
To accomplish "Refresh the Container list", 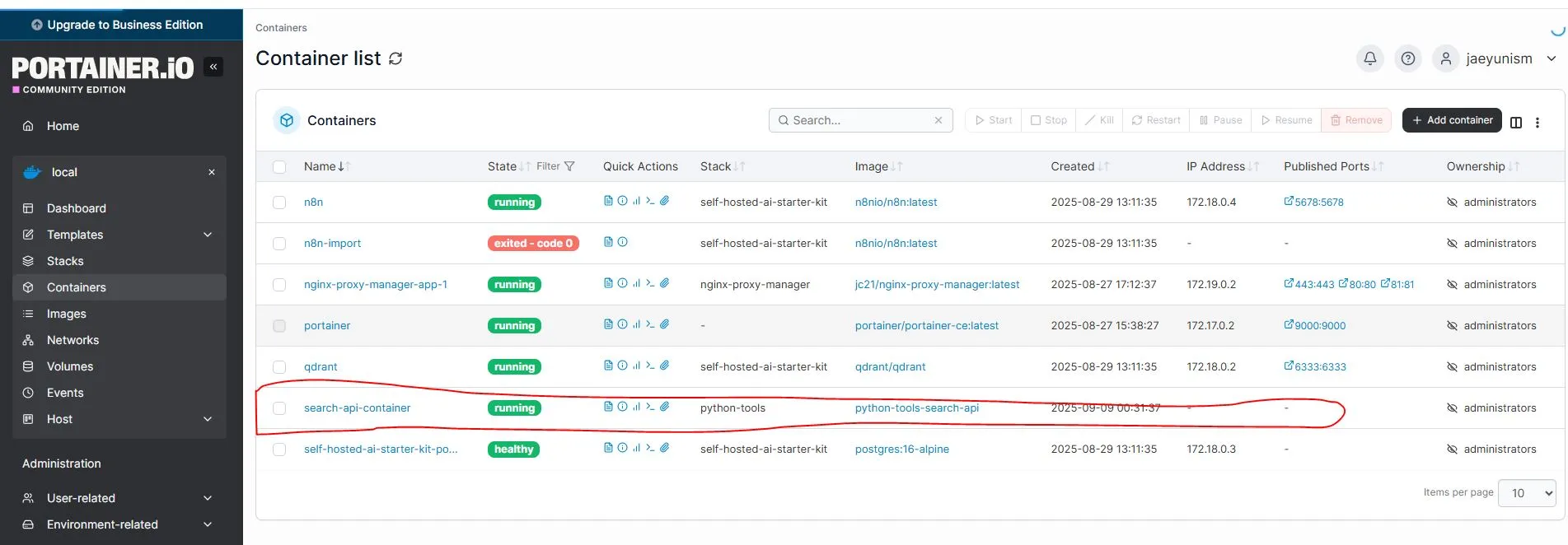I will 396,58.
